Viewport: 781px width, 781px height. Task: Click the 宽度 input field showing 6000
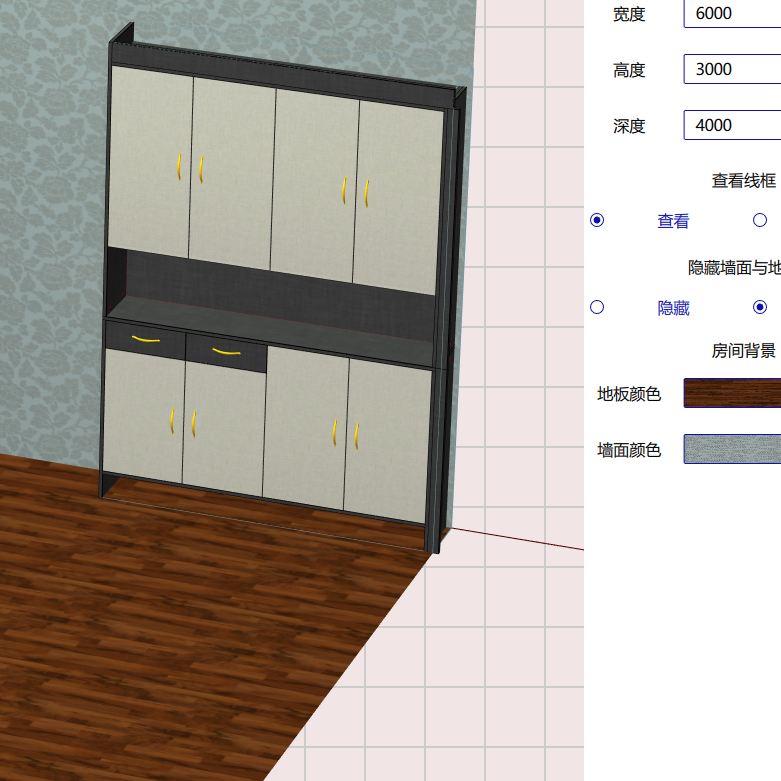(x=732, y=13)
